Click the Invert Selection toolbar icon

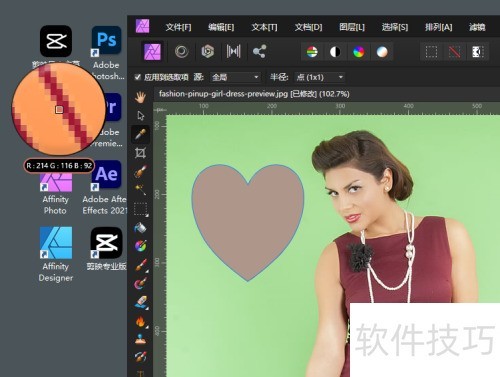tap(478, 52)
